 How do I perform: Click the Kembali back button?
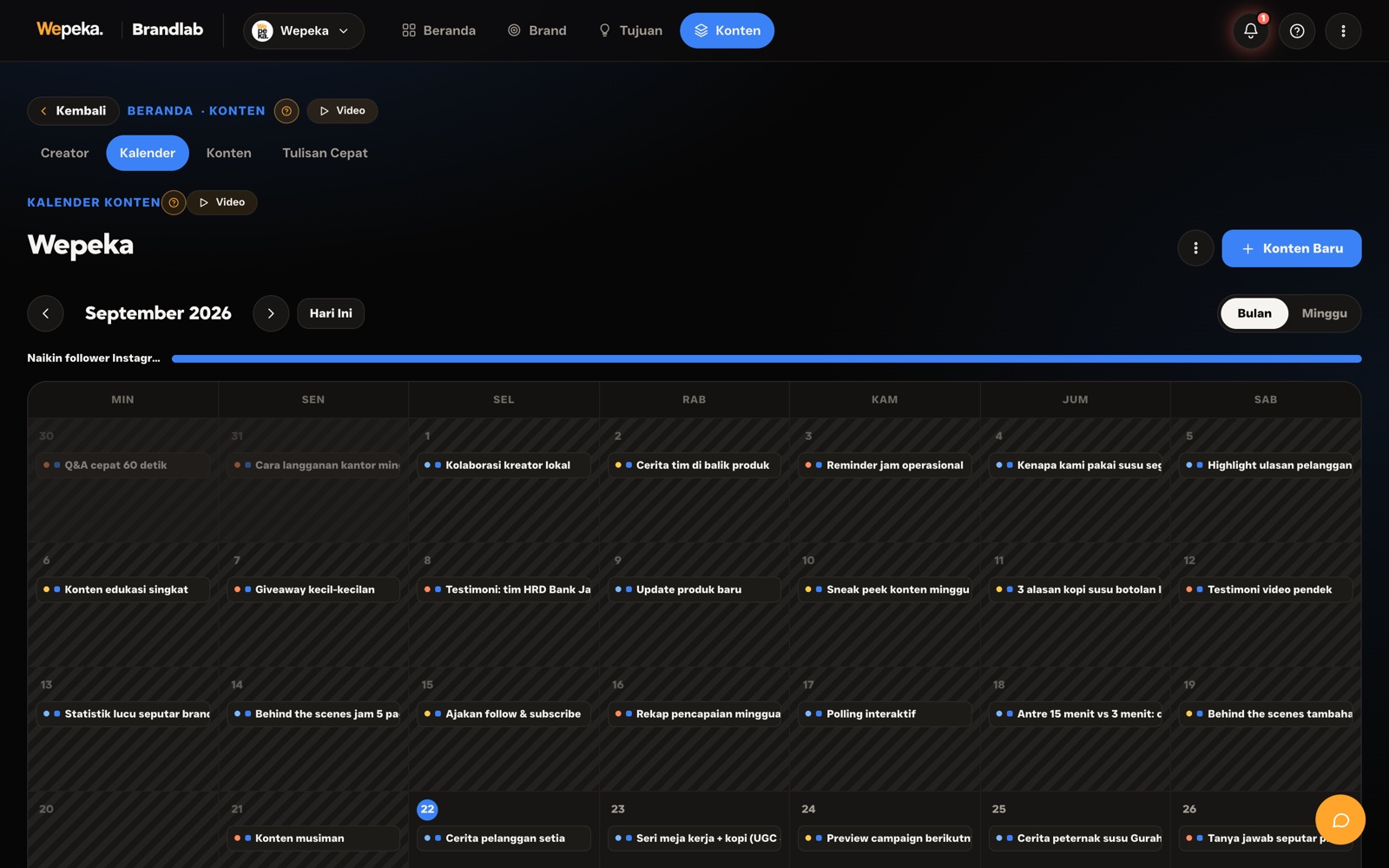[x=73, y=111]
